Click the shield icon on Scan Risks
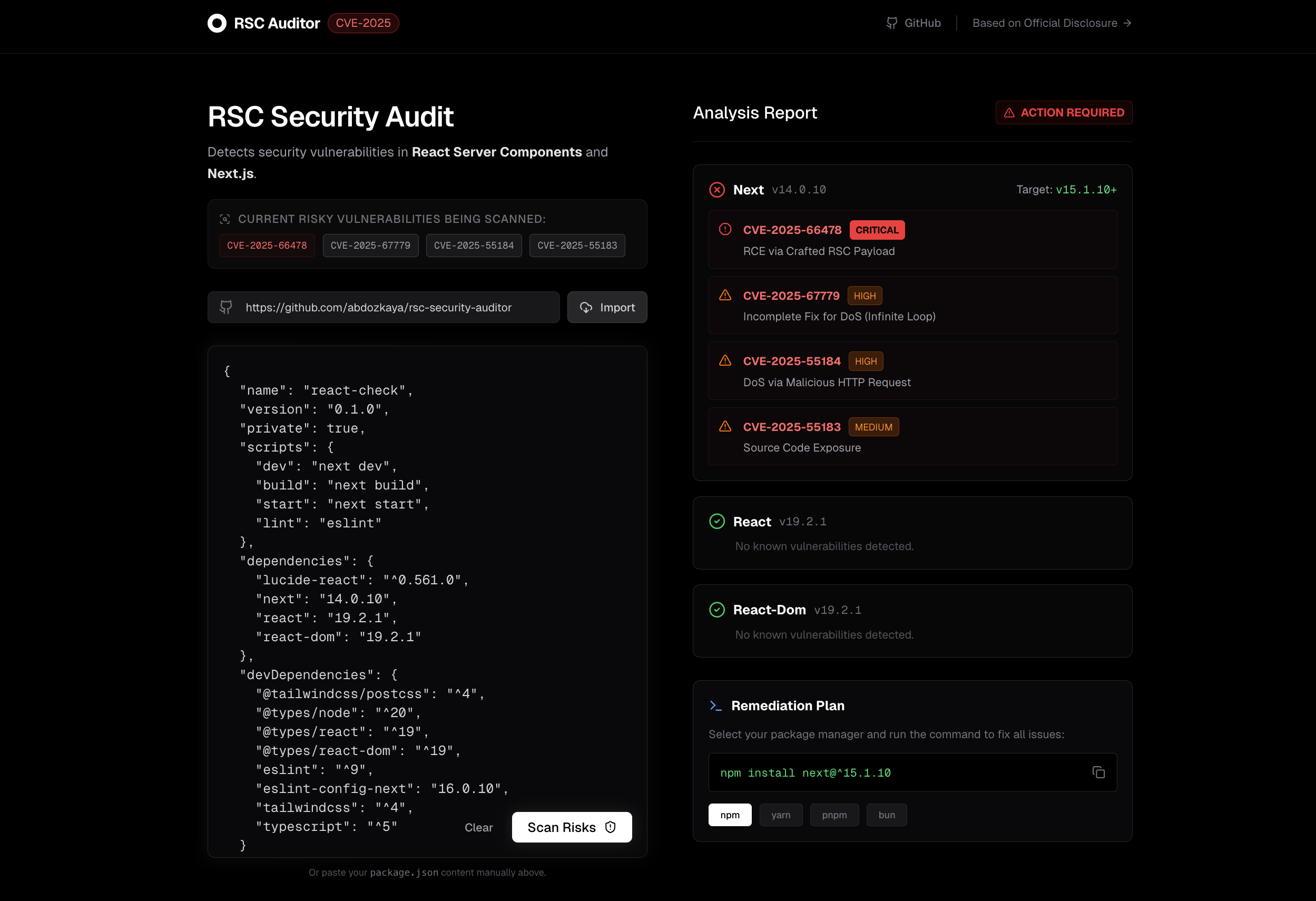Viewport: 1316px width, 901px height. pyautogui.click(x=611, y=827)
